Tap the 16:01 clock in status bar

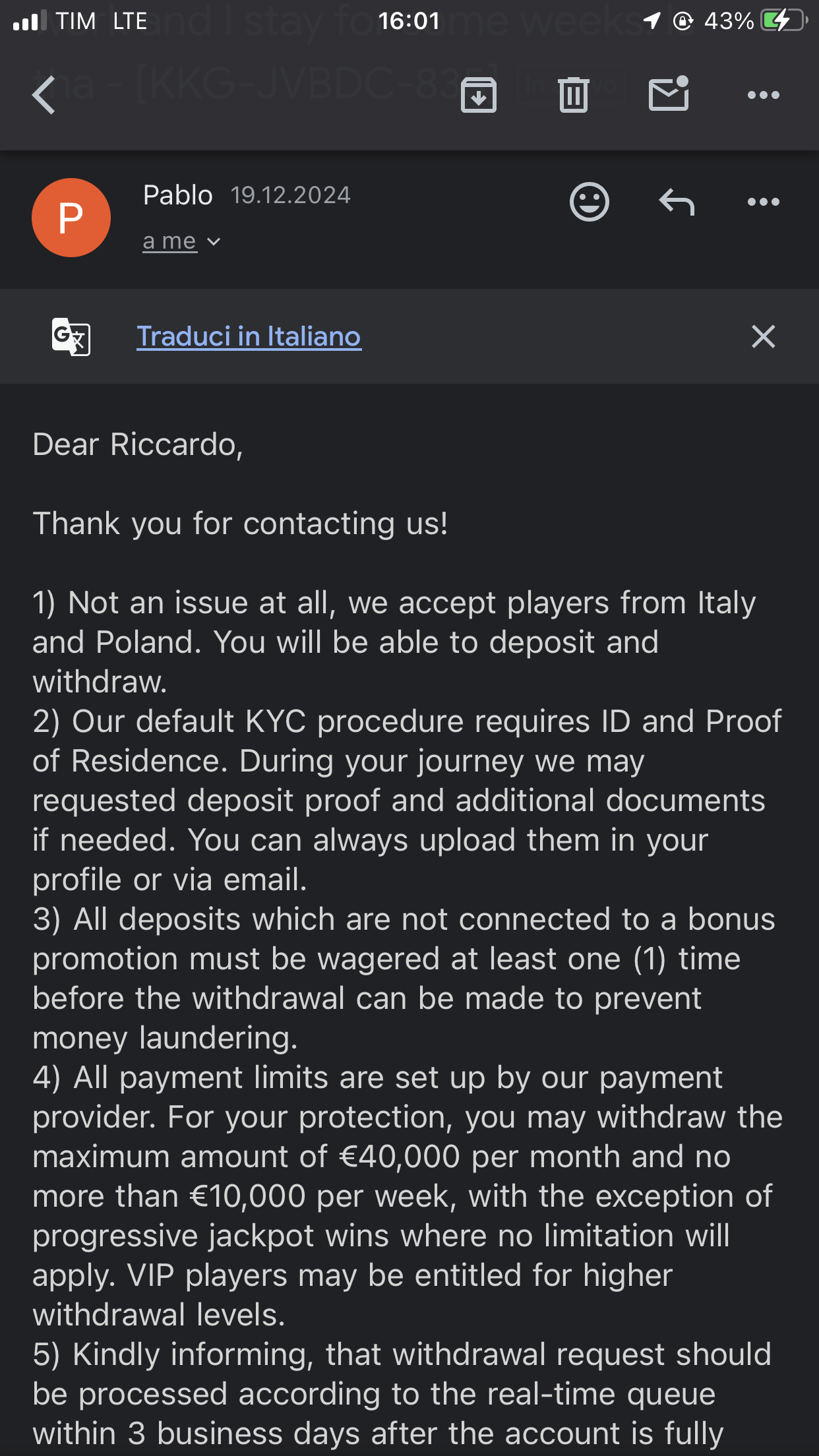[409, 21]
